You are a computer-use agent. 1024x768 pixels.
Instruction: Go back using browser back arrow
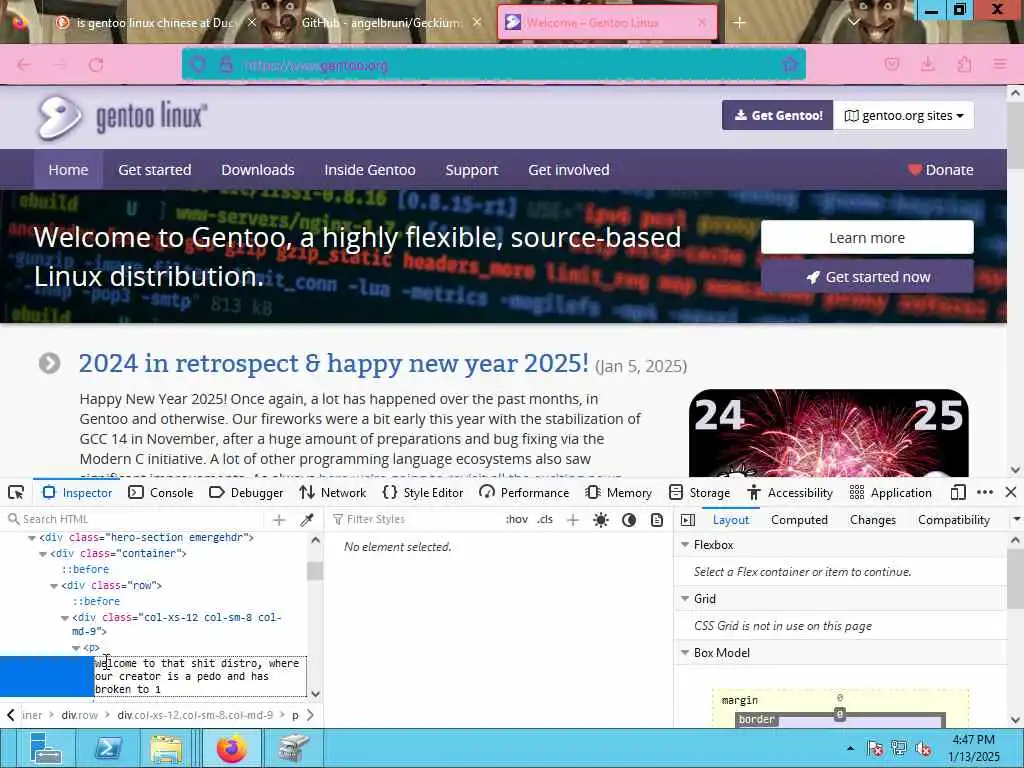(24, 64)
